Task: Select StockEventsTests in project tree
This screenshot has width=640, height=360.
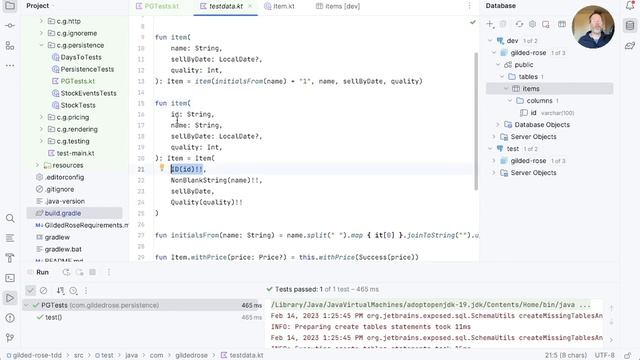Action: click(89, 93)
